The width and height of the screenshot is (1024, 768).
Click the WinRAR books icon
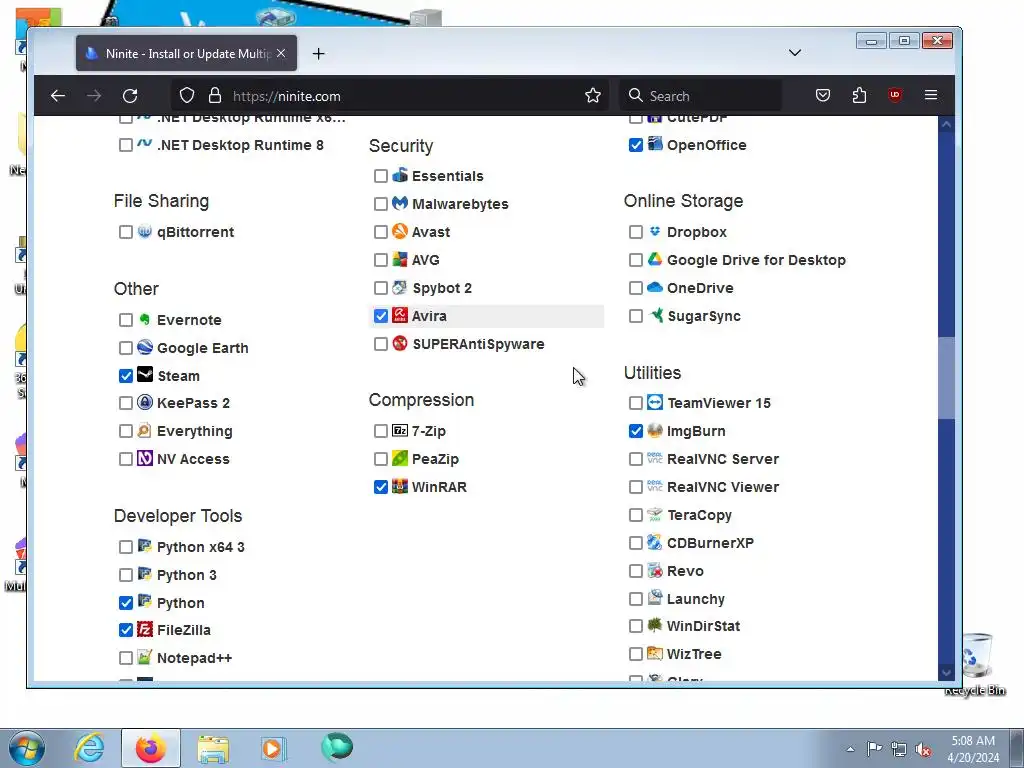point(400,487)
